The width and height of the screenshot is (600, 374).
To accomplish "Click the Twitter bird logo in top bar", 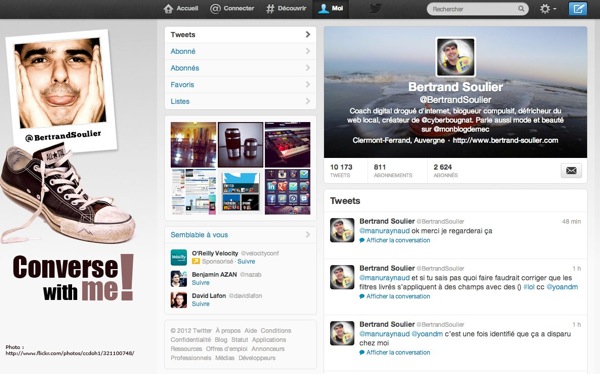I will click(375, 8).
